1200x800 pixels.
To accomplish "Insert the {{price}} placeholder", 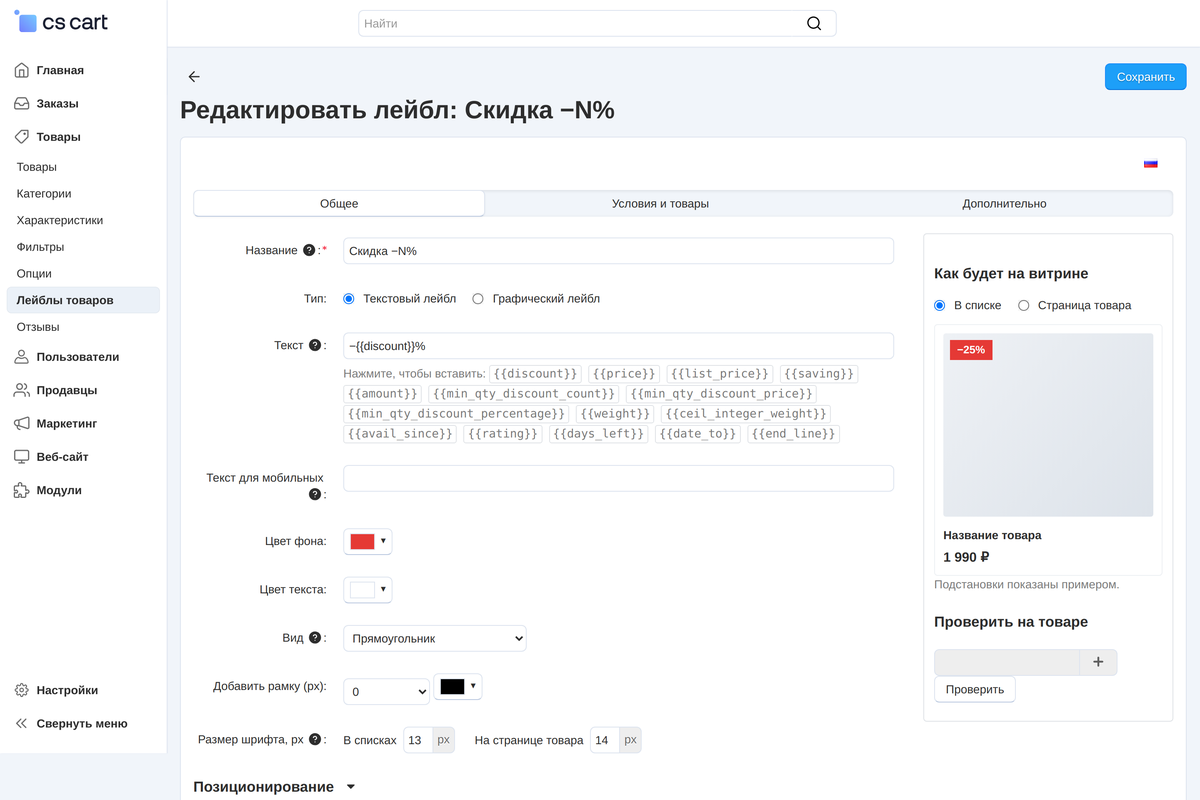I will 624,374.
